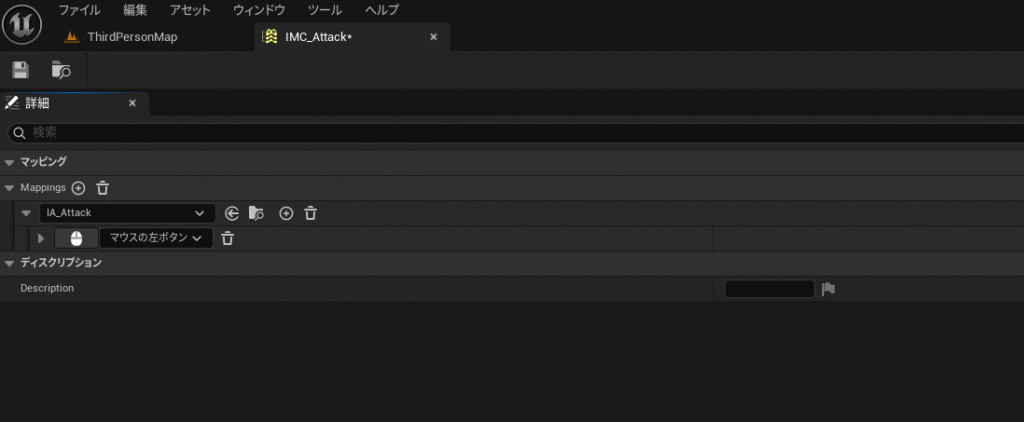Click the Description localization flag icon
The height and width of the screenshot is (422, 1024).
[x=829, y=289]
